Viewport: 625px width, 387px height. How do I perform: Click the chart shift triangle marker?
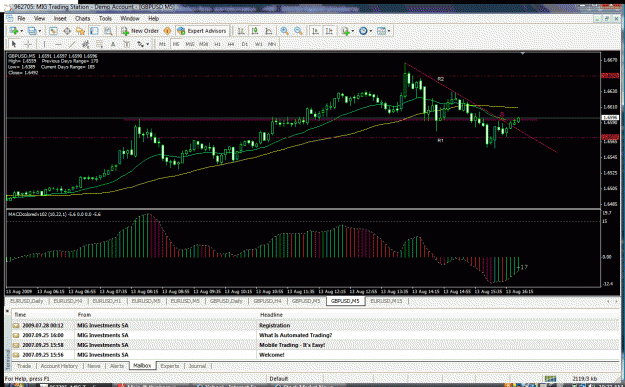[523, 53]
